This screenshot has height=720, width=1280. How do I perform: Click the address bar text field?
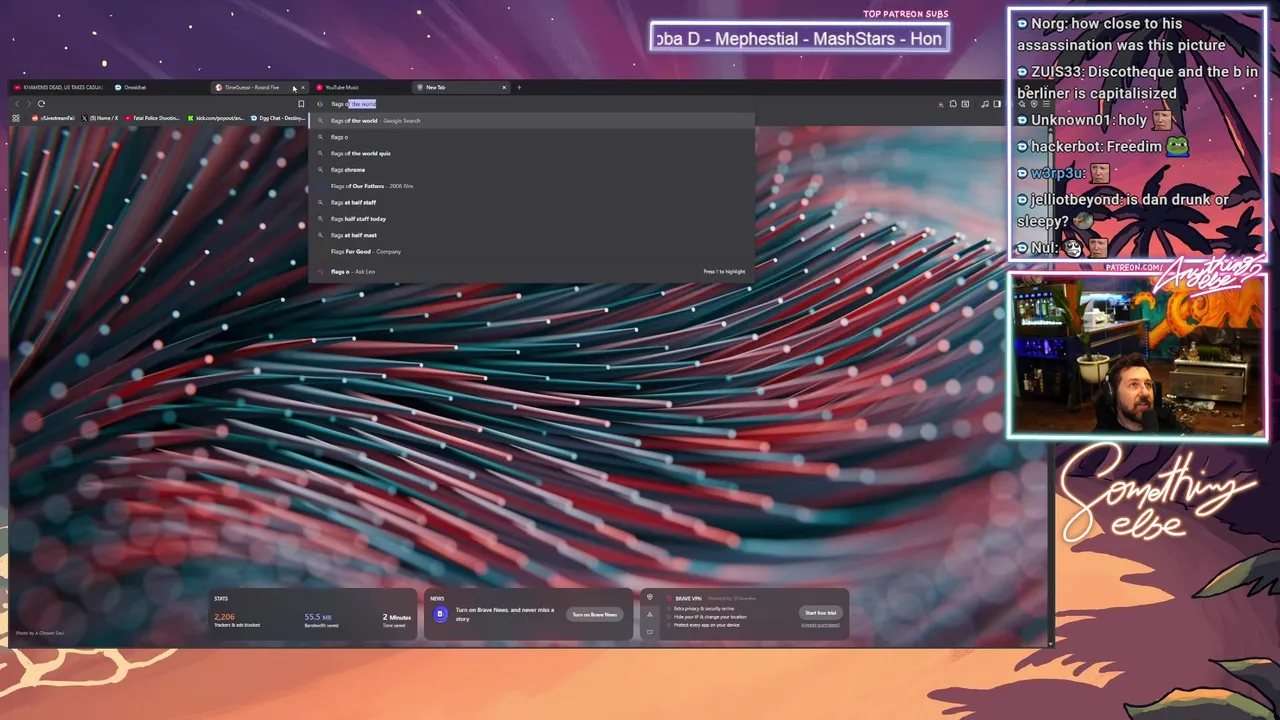[x=530, y=104]
